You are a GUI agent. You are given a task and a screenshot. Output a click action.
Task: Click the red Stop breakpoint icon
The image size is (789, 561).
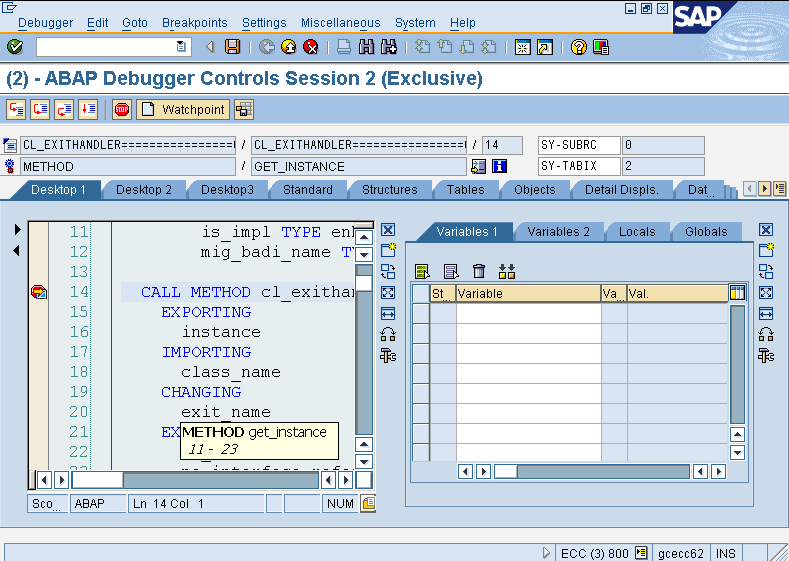point(122,109)
